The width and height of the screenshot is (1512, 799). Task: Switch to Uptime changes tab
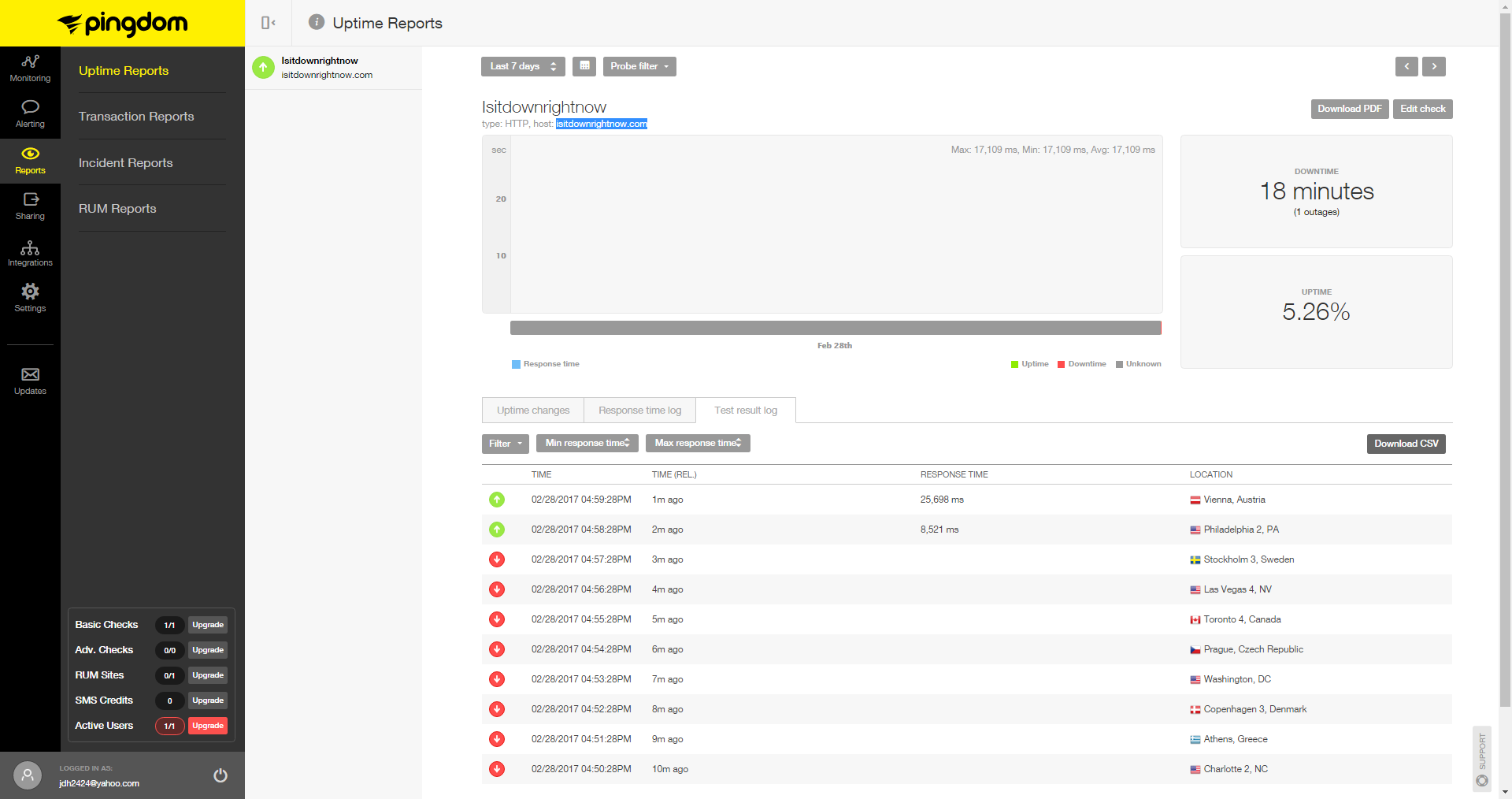[x=533, y=411]
